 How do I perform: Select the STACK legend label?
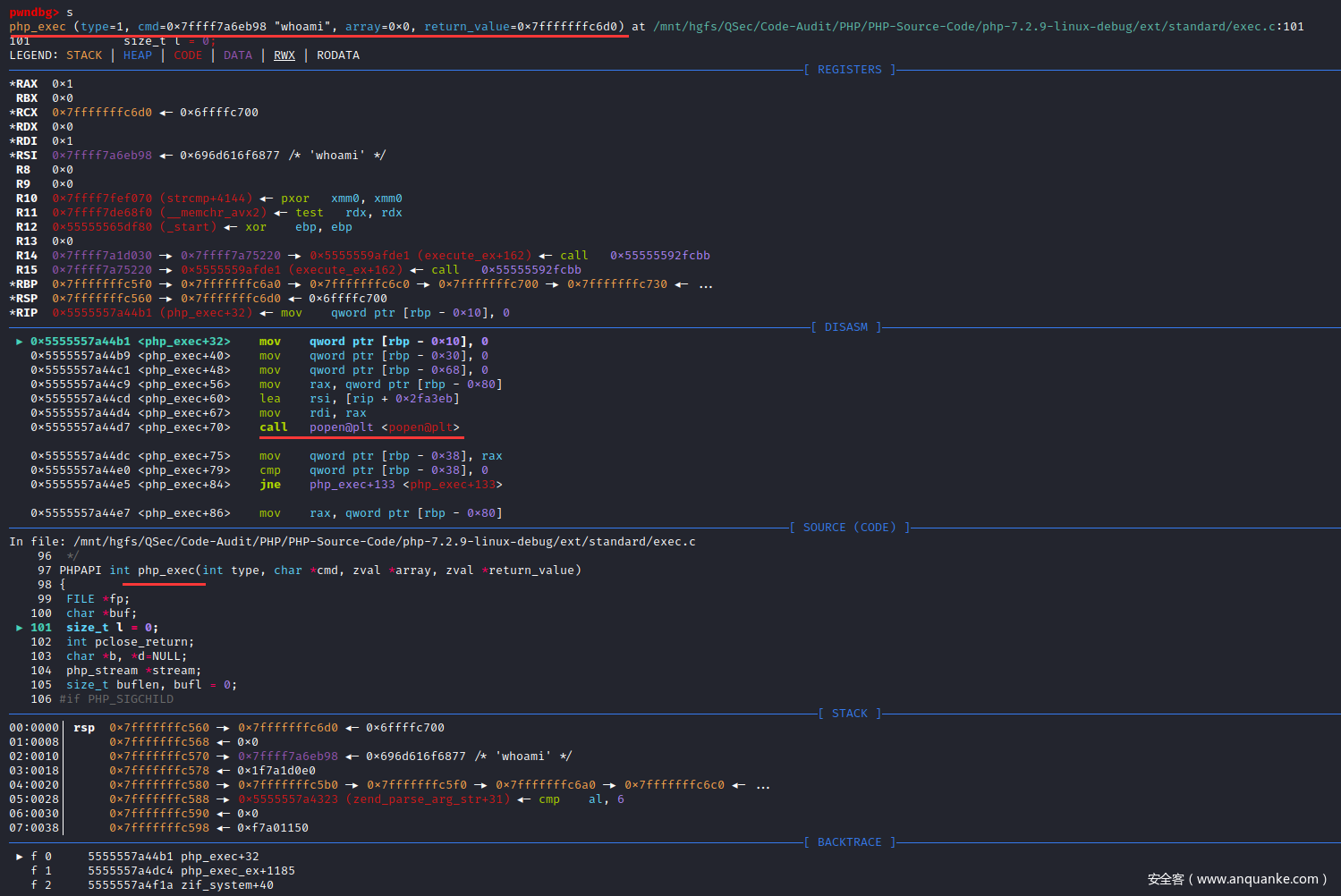click(x=84, y=55)
